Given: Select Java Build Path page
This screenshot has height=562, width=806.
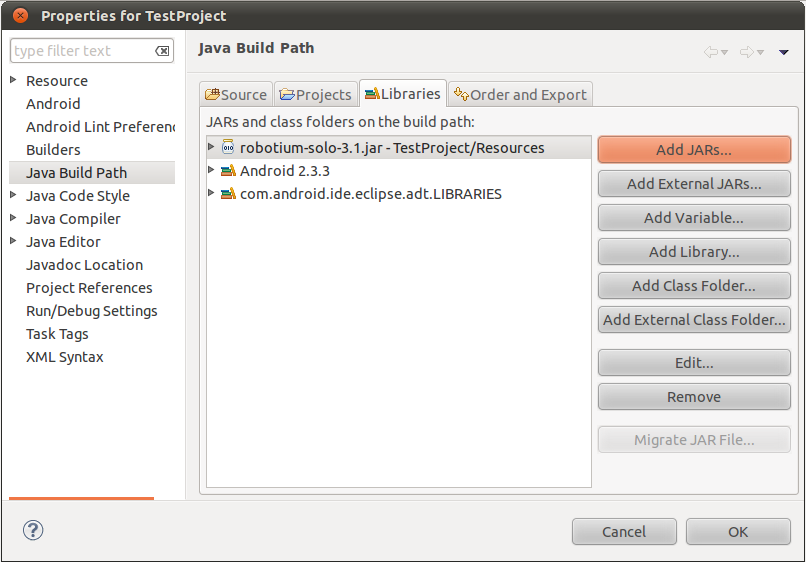Looking at the screenshot, I should pos(92,173).
